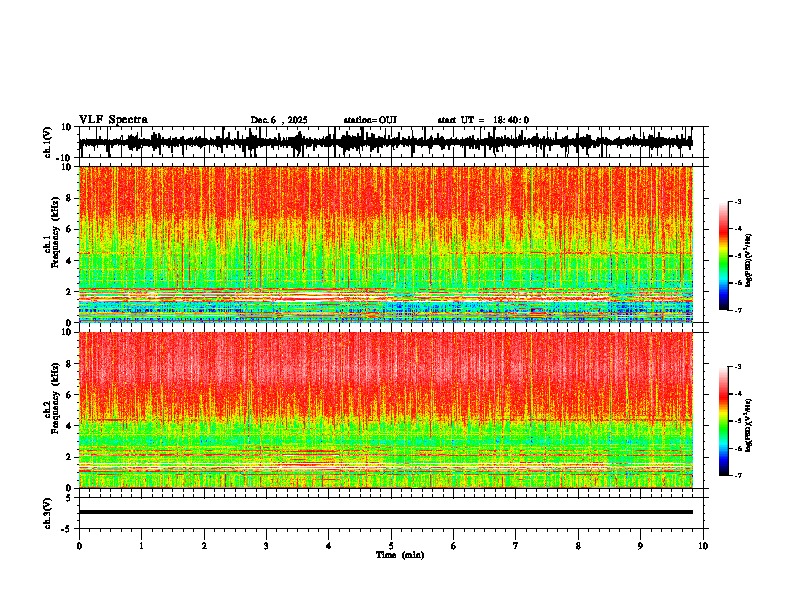Image resolution: width=792 pixels, height=612 pixels.
Task: Click the '9' tick on the time axis
Action: pos(640,546)
